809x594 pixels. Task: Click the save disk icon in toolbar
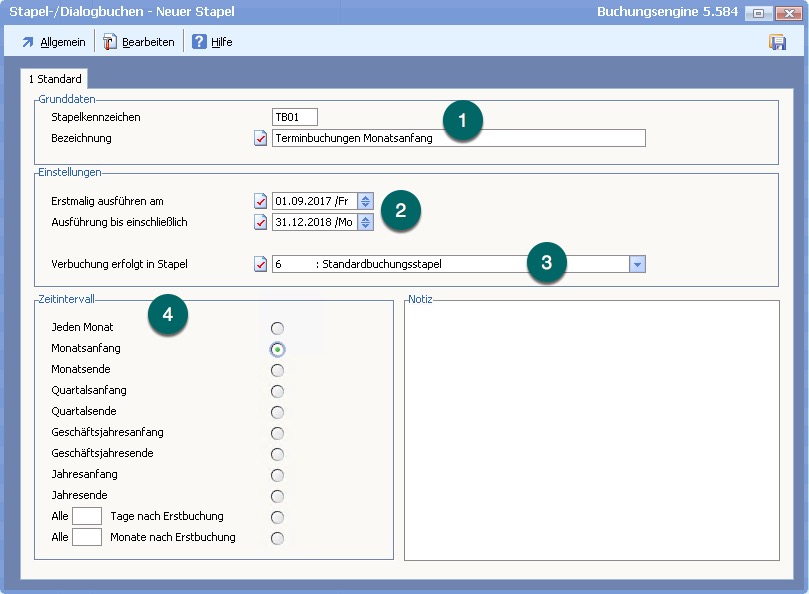pyautogui.click(x=777, y=42)
